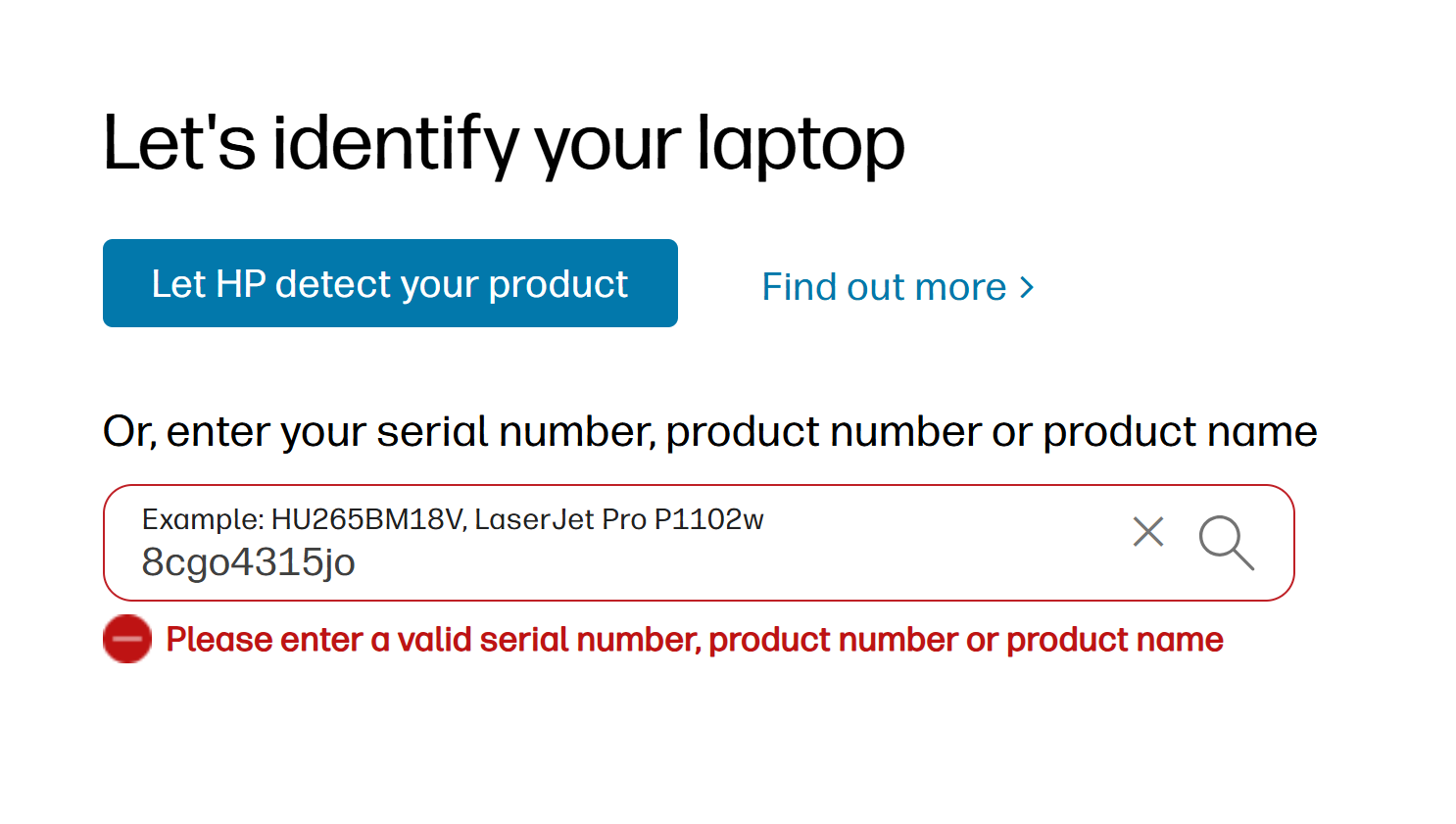Click the magnifying glass search icon
1456x824 pixels.
click(x=1226, y=542)
